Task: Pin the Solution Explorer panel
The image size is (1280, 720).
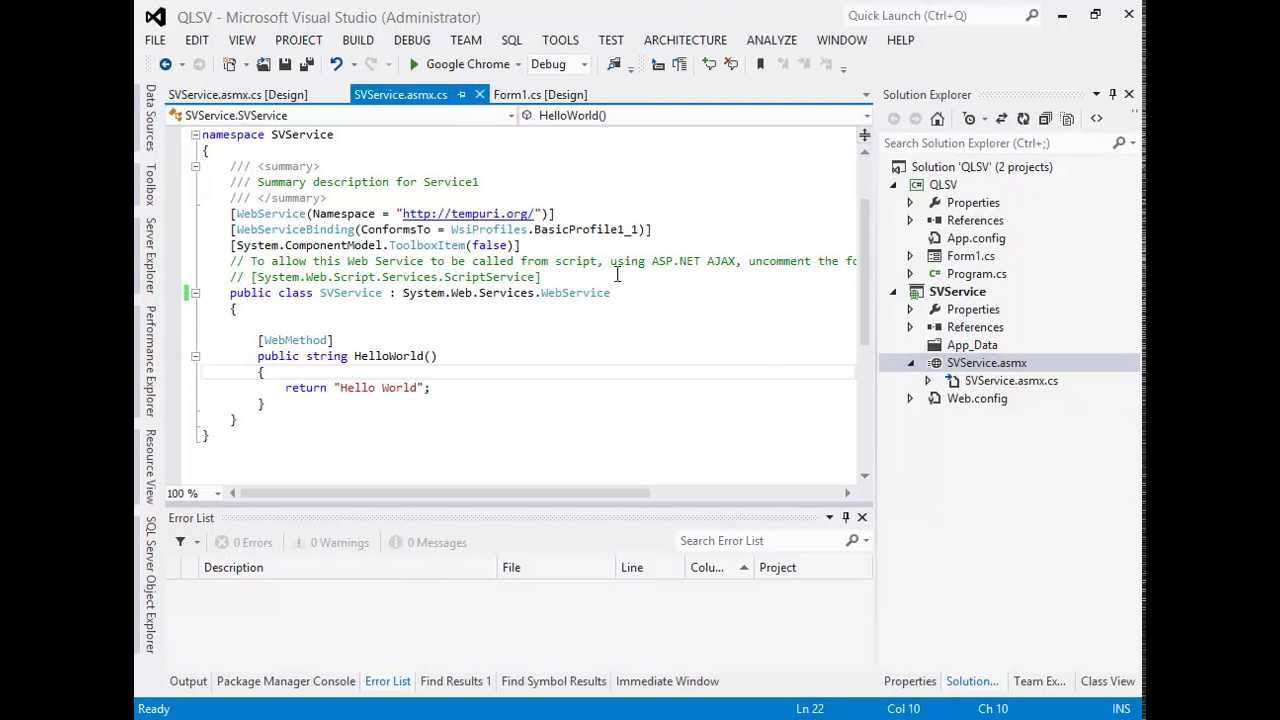Action: pos(1112,94)
